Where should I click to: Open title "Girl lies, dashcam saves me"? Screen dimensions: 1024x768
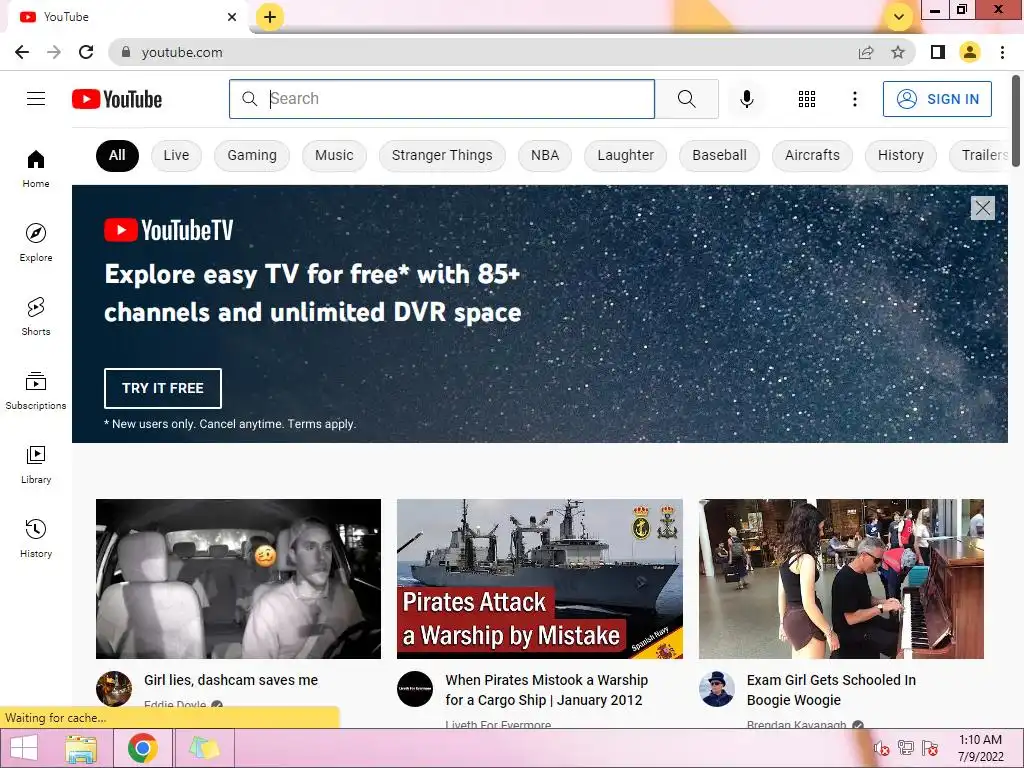(x=231, y=680)
